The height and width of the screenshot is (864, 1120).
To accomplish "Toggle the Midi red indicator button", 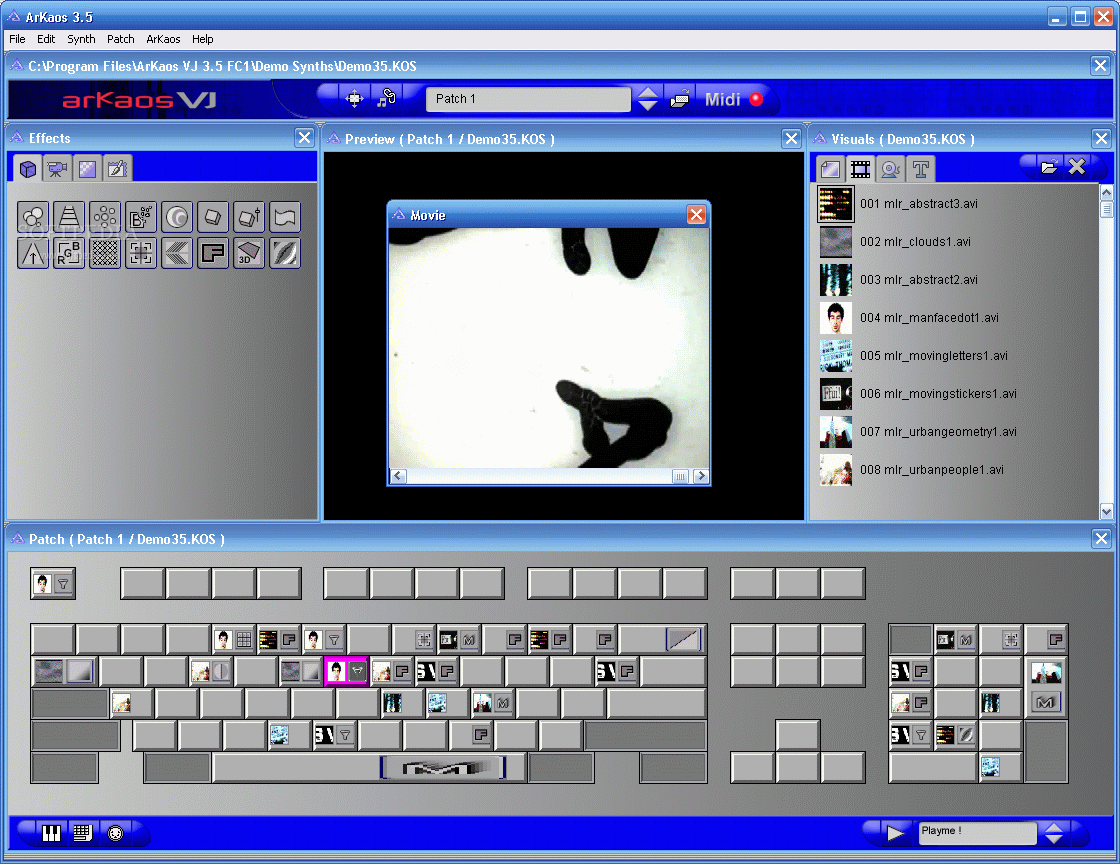I will point(756,99).
